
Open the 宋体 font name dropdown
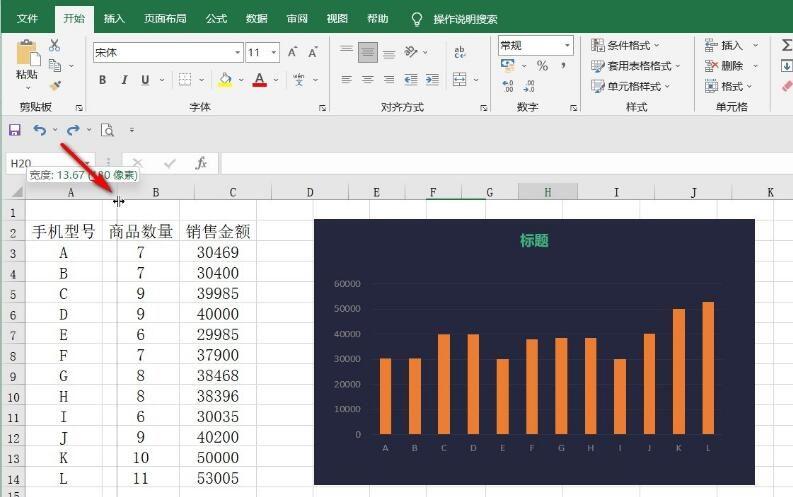(x=237, y=53)
